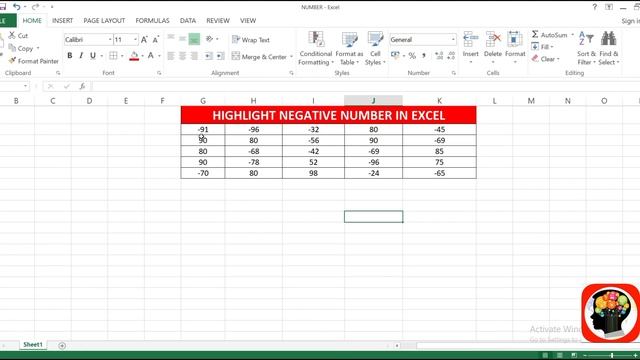640x360 pixels.
Task: Open the DATA tab
Action: coord(188,20)
